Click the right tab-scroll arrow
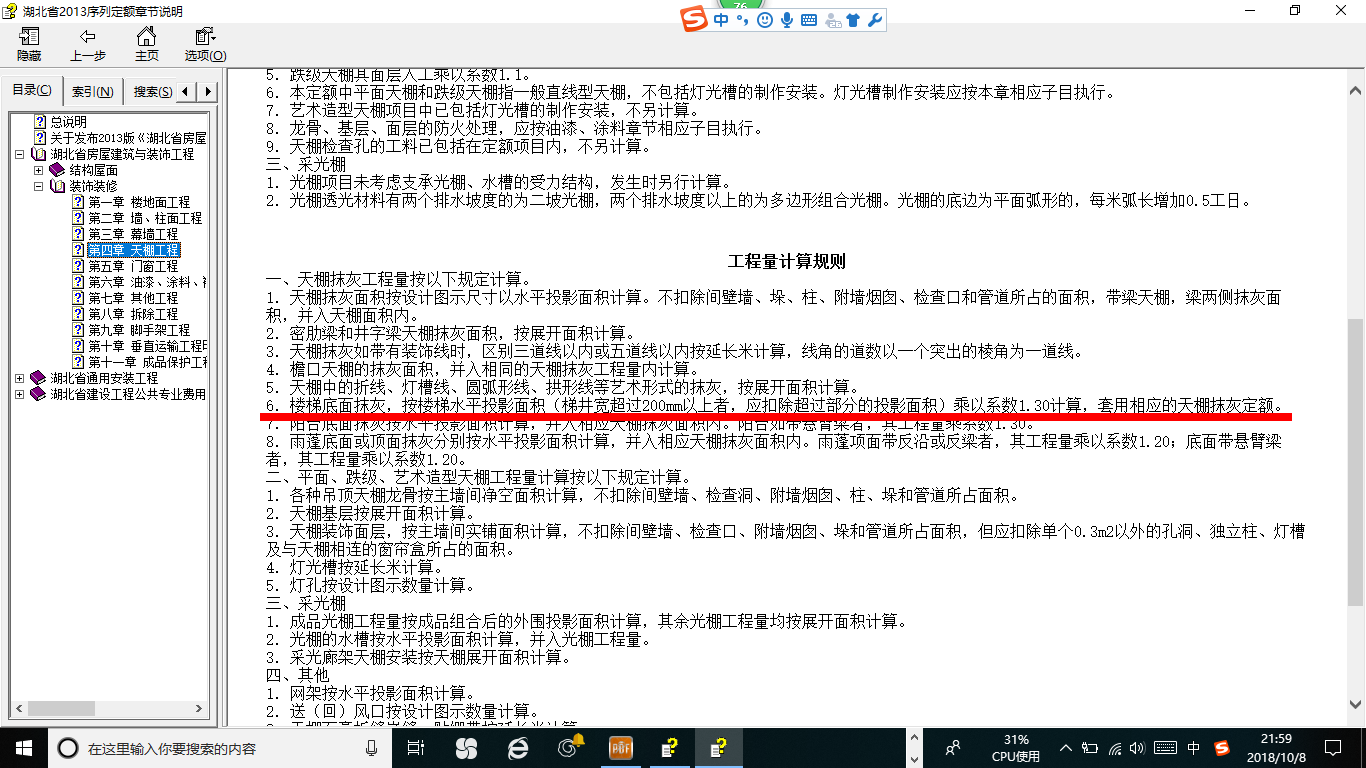 [207, 92]
